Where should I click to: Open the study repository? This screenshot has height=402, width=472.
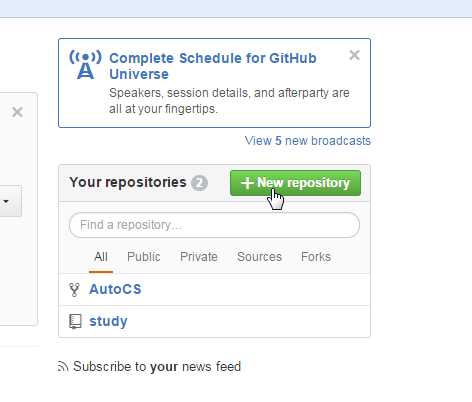pyautogui.click(x=108, y=321)
